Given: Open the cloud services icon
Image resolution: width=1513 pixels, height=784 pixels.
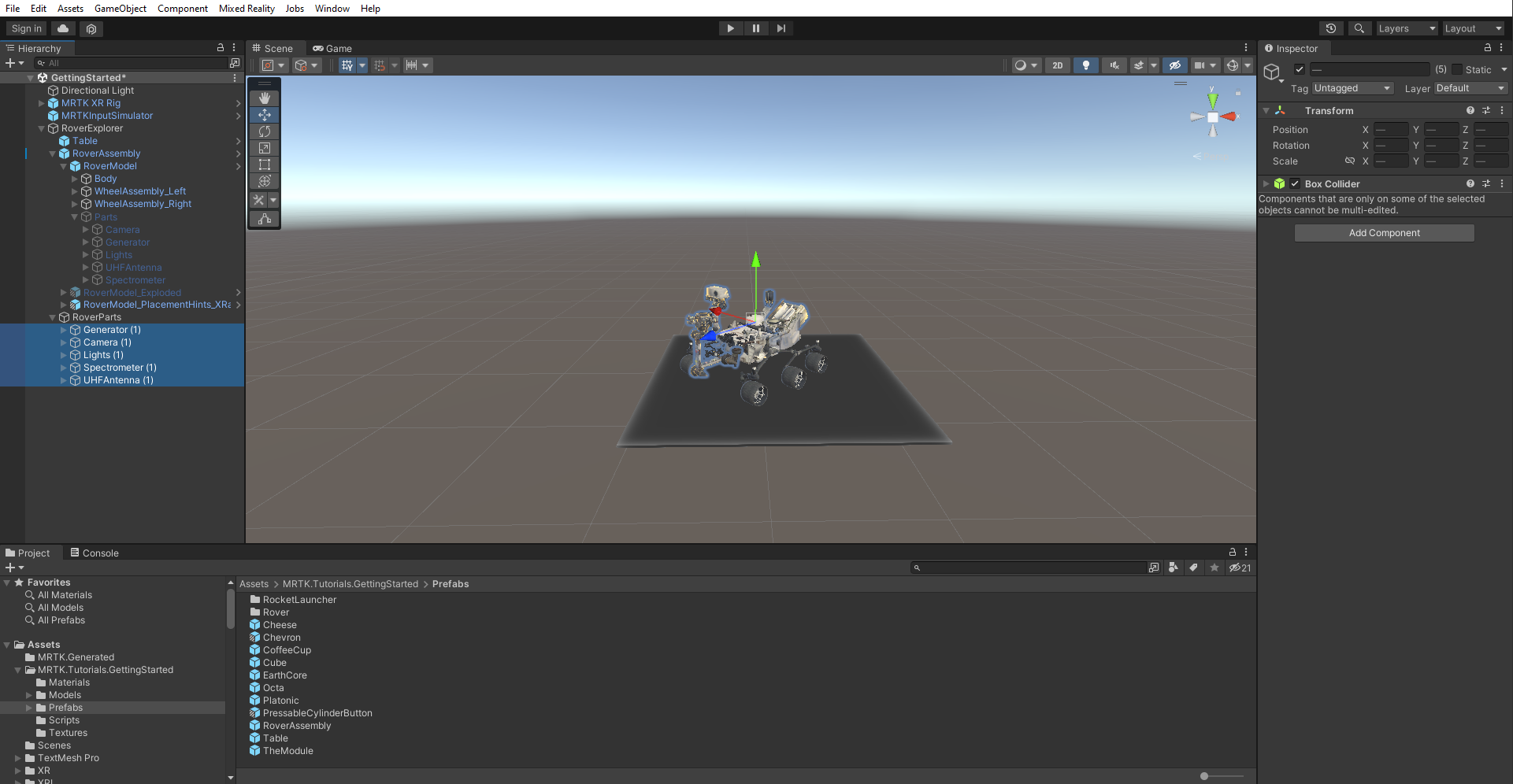Looking at the screenshot, I should pyautogui.click(x=63, y=28).
